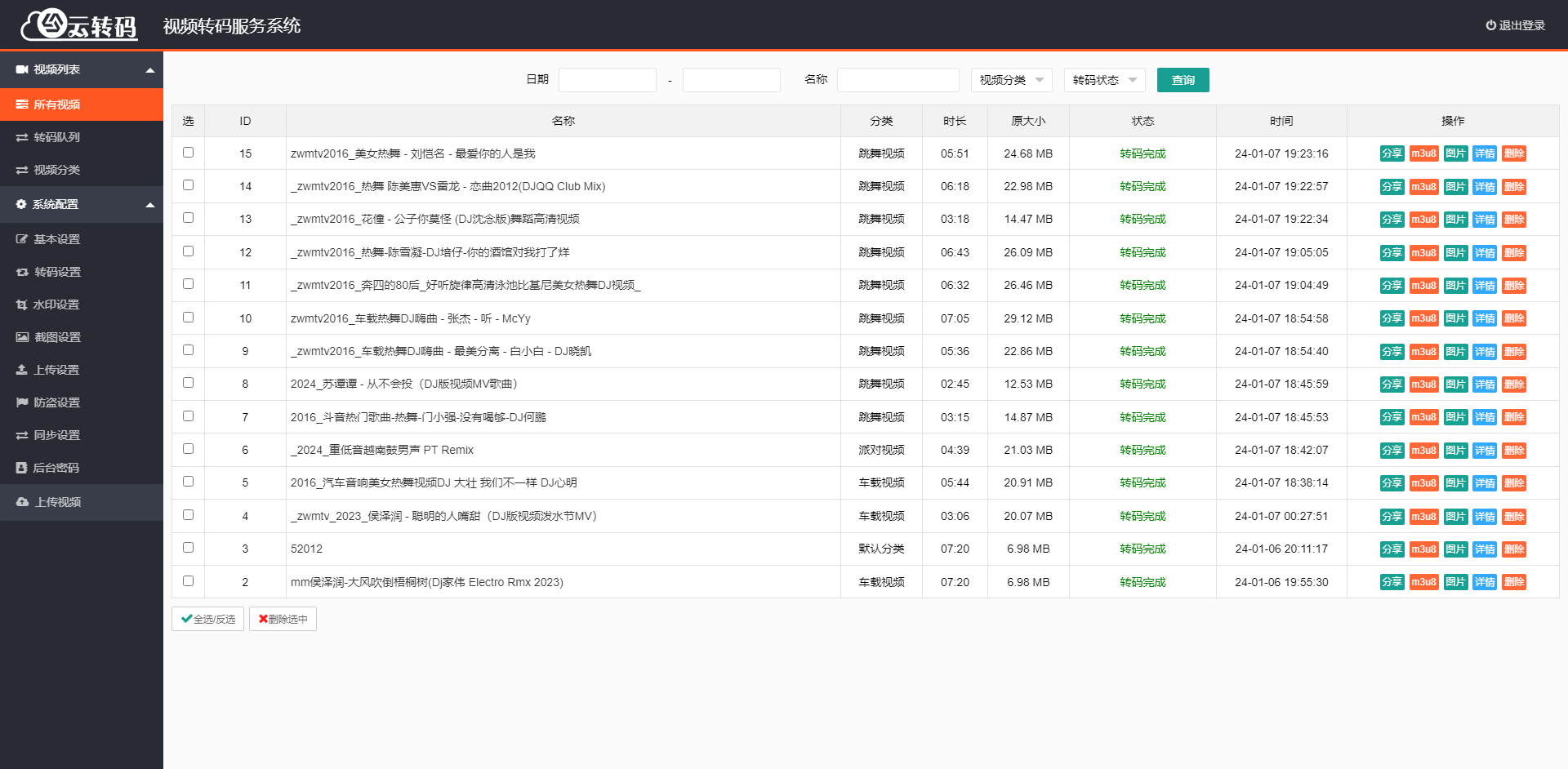Tick the checkbox for video ID 15
The width and height of the screenshot is (1568, 769).
click(x=188, y=152)
